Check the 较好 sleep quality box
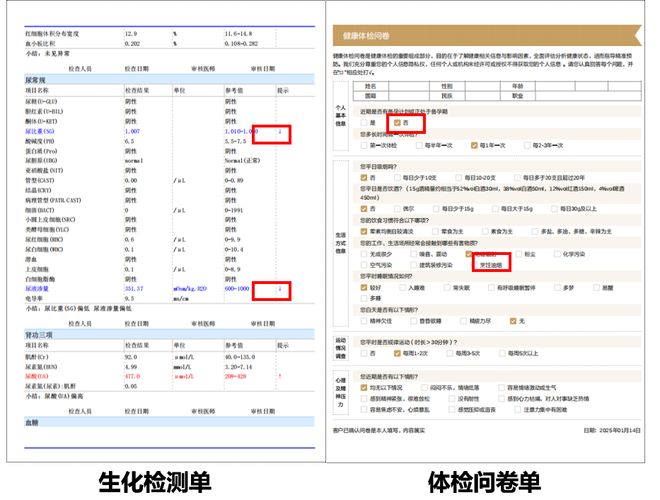This screenshot has height=500, width=660. [x=362, y=285]
